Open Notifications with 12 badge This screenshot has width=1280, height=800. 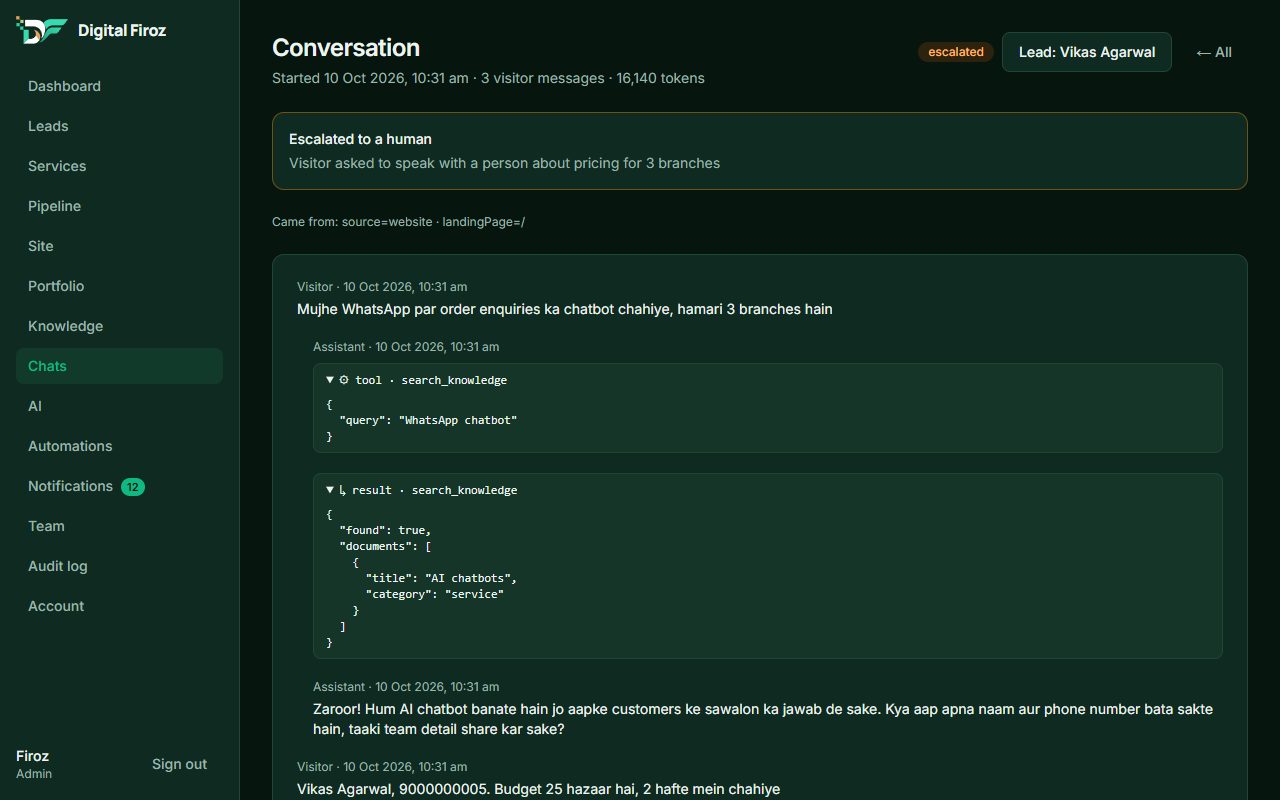tap(119, 486)
